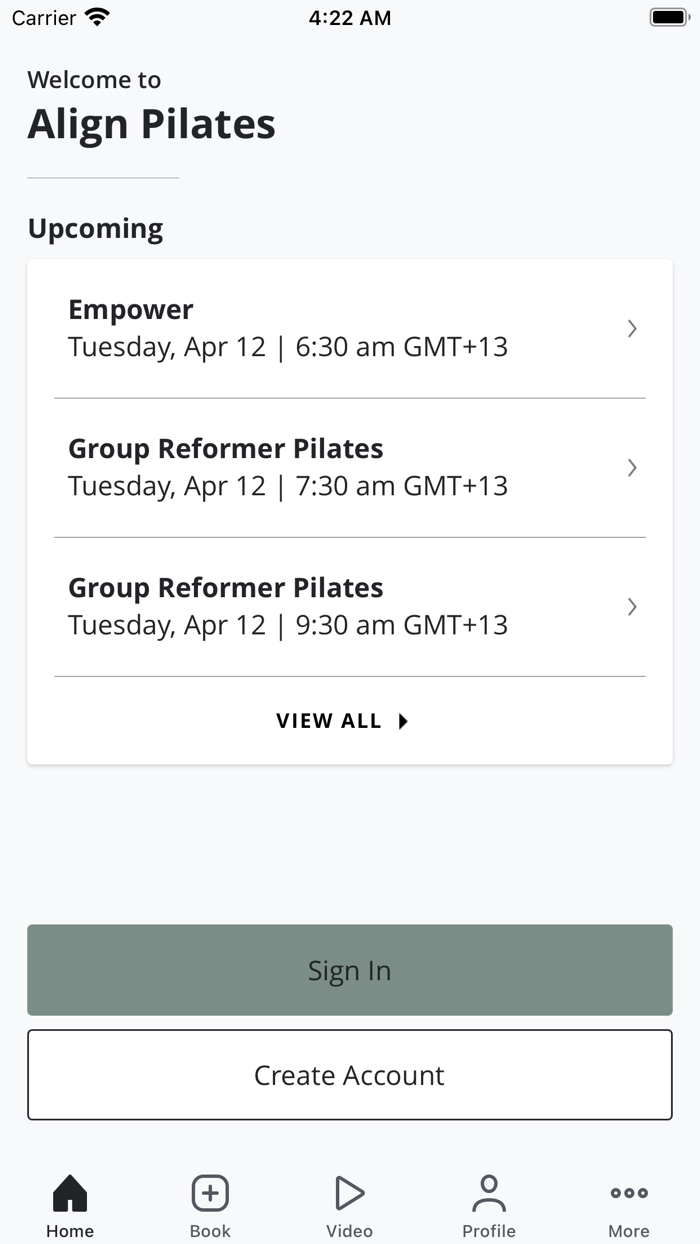700x1244 pixels.
Task: Open the 7:30 am Group Reformer Pilates chevron
Action: click(x=632, y=467)
